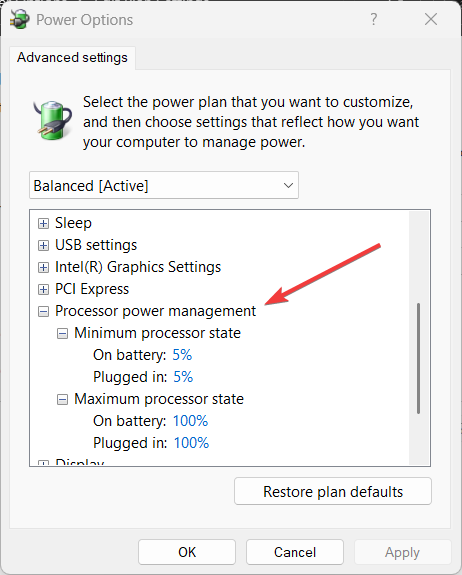Select Minimum state On battery 5% value
462x575 pixels.
tap(182, 355)
